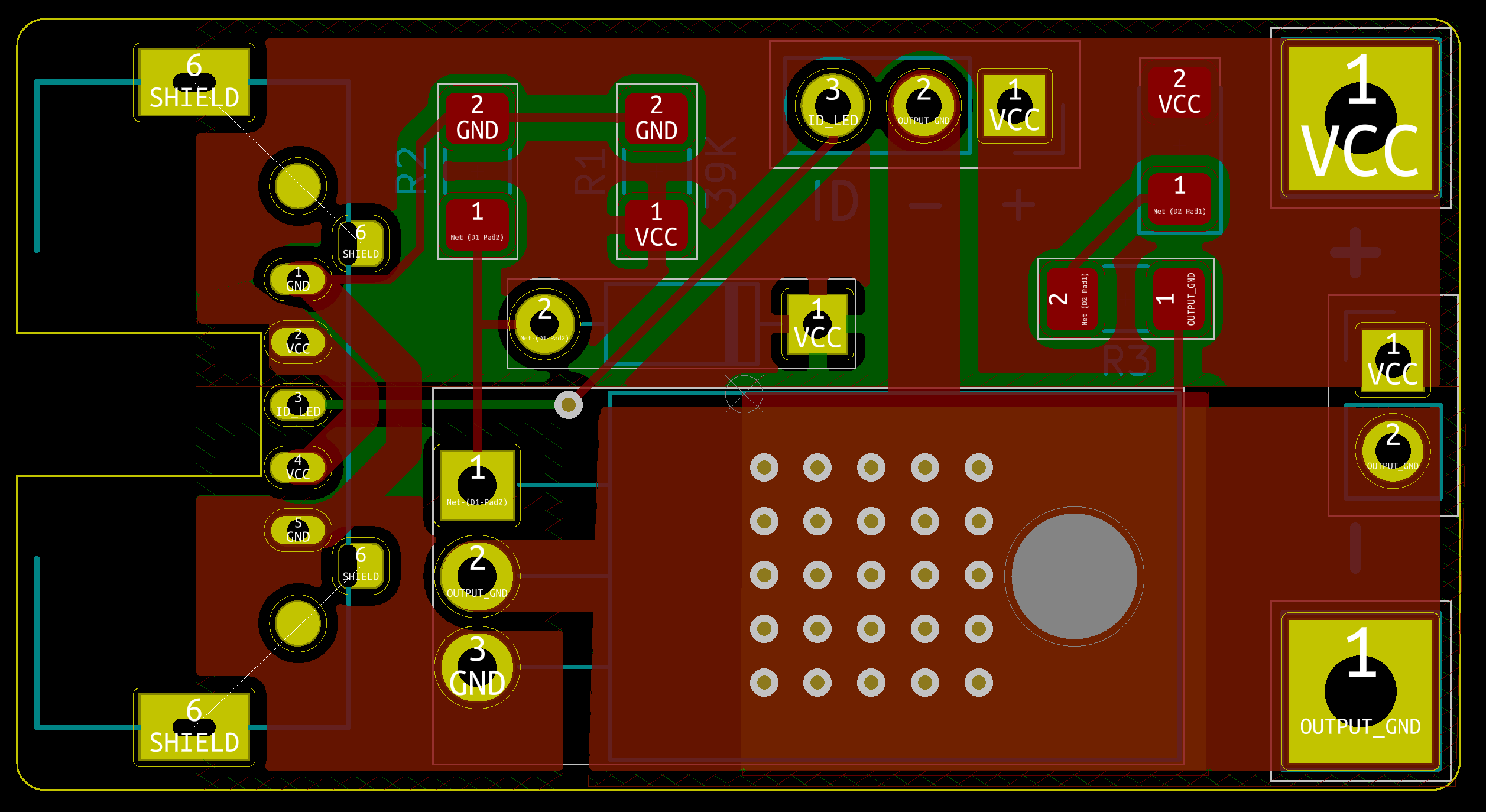Select square regulator pad 1 Net-(D1-Pad2)
Image resolution: width=1486 pixels, height=812 pixels.
(x=477, y=485)
